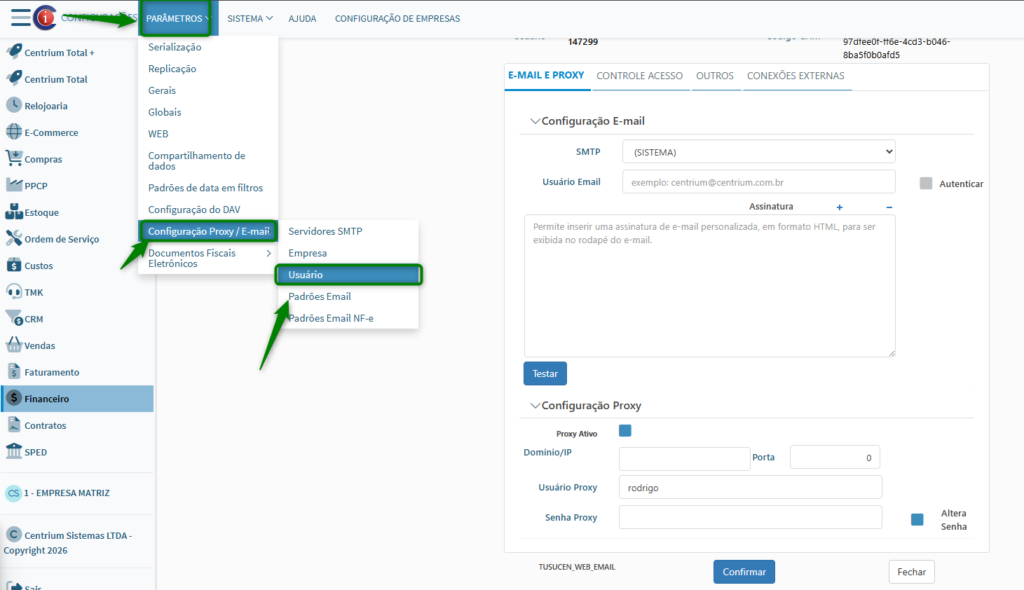Screen dimensions: 1024x590
Task: Collapse the Configuração E-mail section
Action: click(x=535, y=121)
